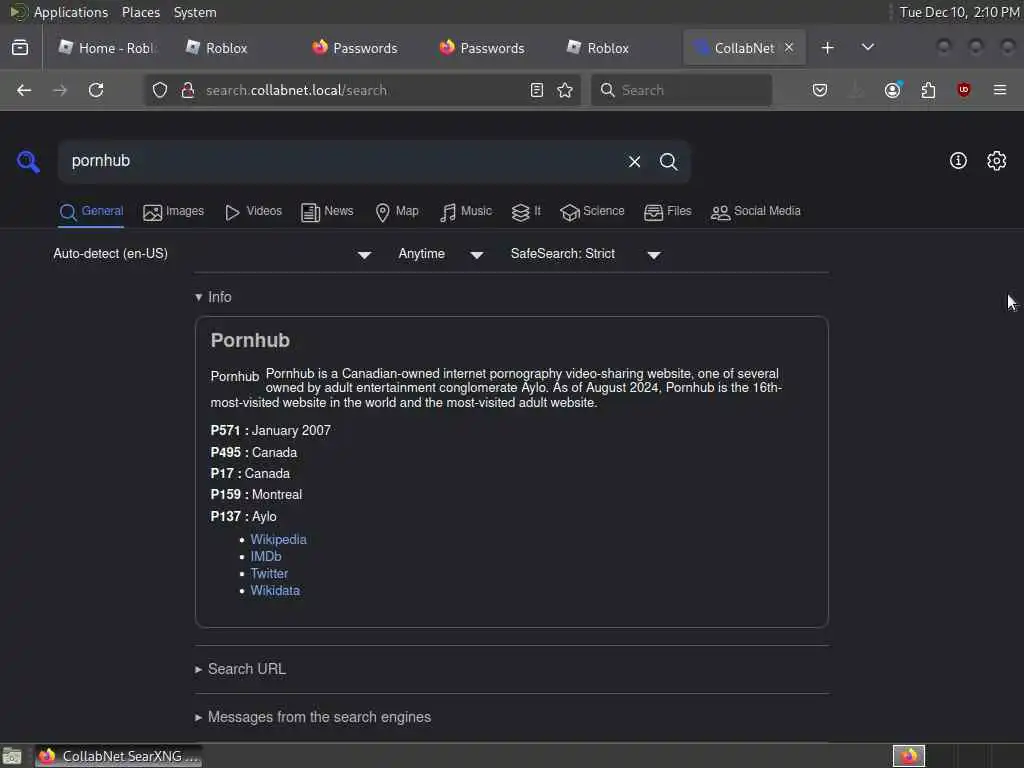Switch to Map category
This screenshot has width=1024, height=768.
(x=397, y=212)
